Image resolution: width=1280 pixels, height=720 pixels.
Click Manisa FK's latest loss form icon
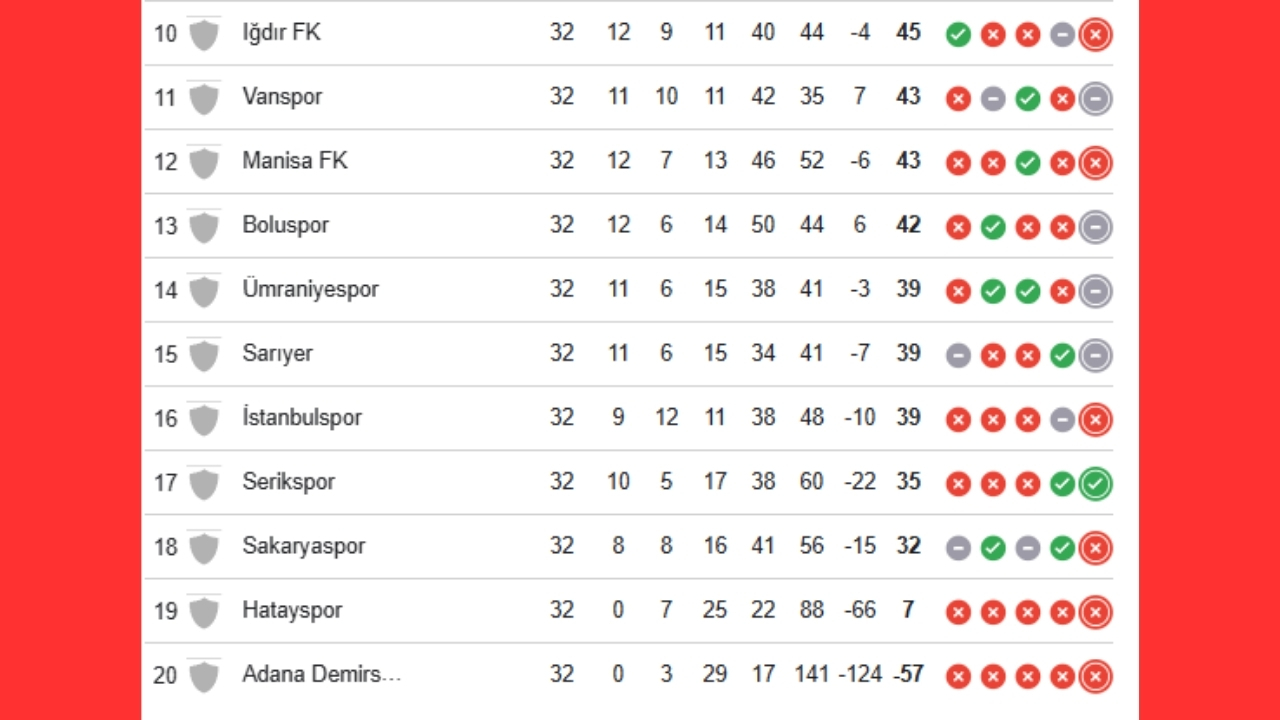[x=1096, y=163]
